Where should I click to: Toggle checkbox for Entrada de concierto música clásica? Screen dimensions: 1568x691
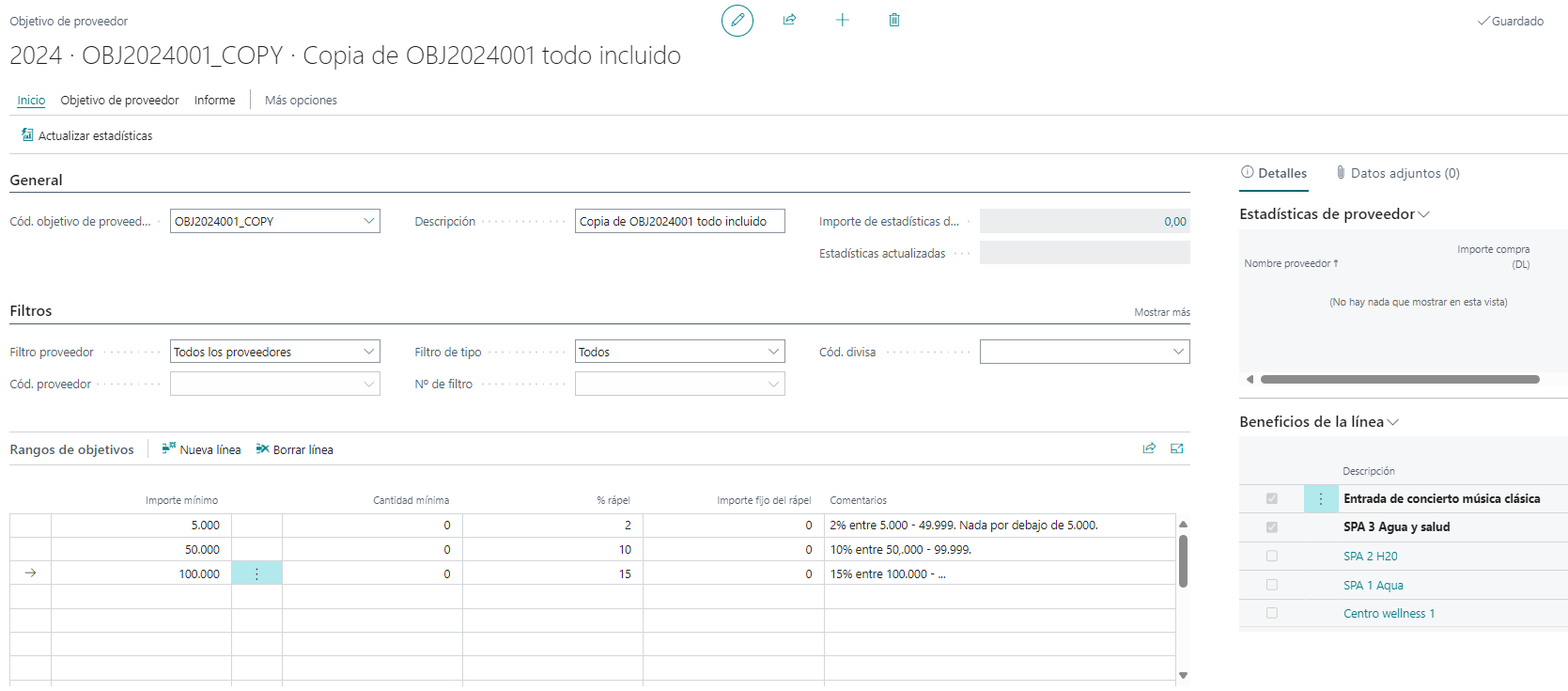point(1272,499)
